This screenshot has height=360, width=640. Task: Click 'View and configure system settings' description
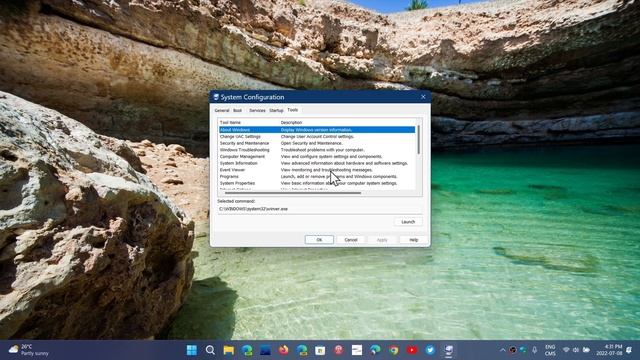[331, 156]
